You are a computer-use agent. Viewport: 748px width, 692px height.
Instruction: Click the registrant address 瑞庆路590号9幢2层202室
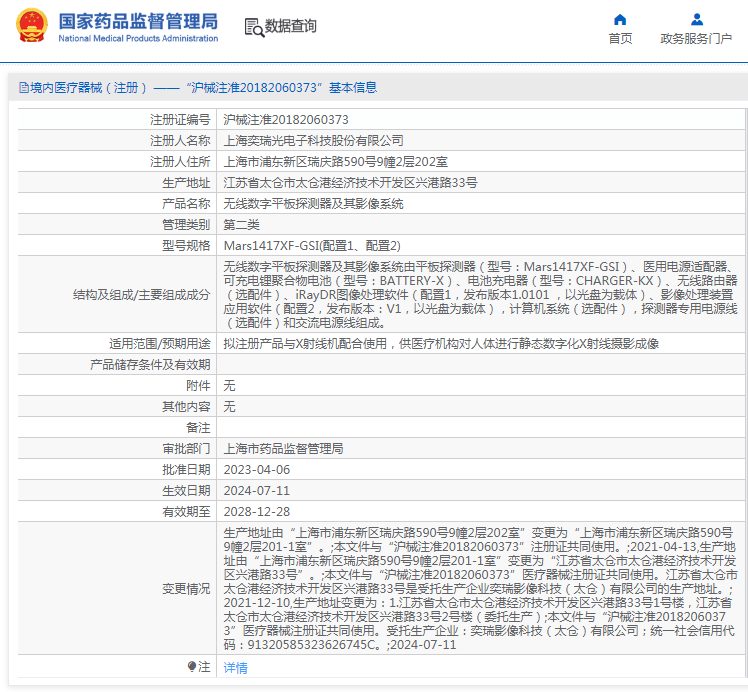click(x=335, y=162)
